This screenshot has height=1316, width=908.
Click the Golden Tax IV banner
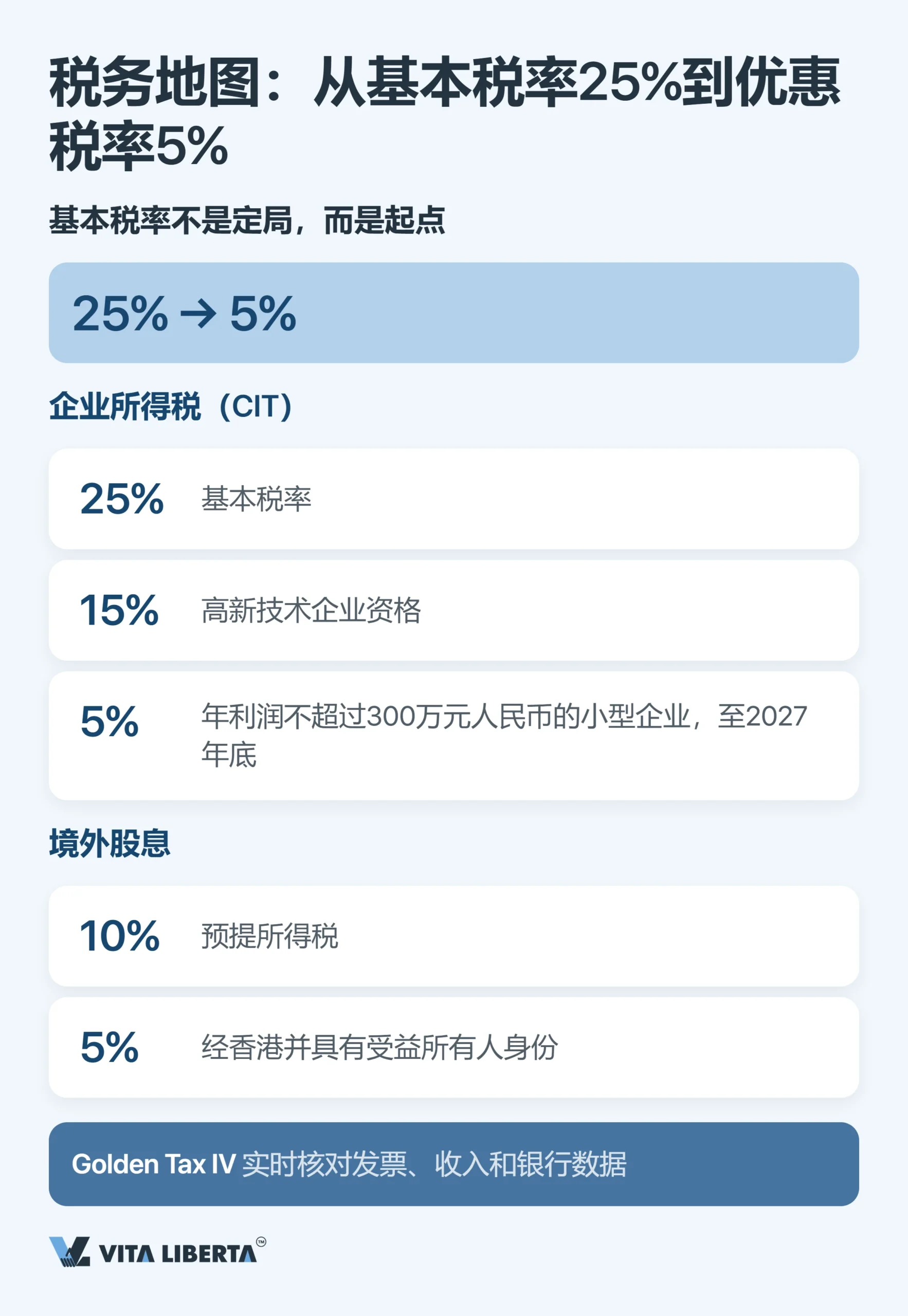coord(454,1164)
